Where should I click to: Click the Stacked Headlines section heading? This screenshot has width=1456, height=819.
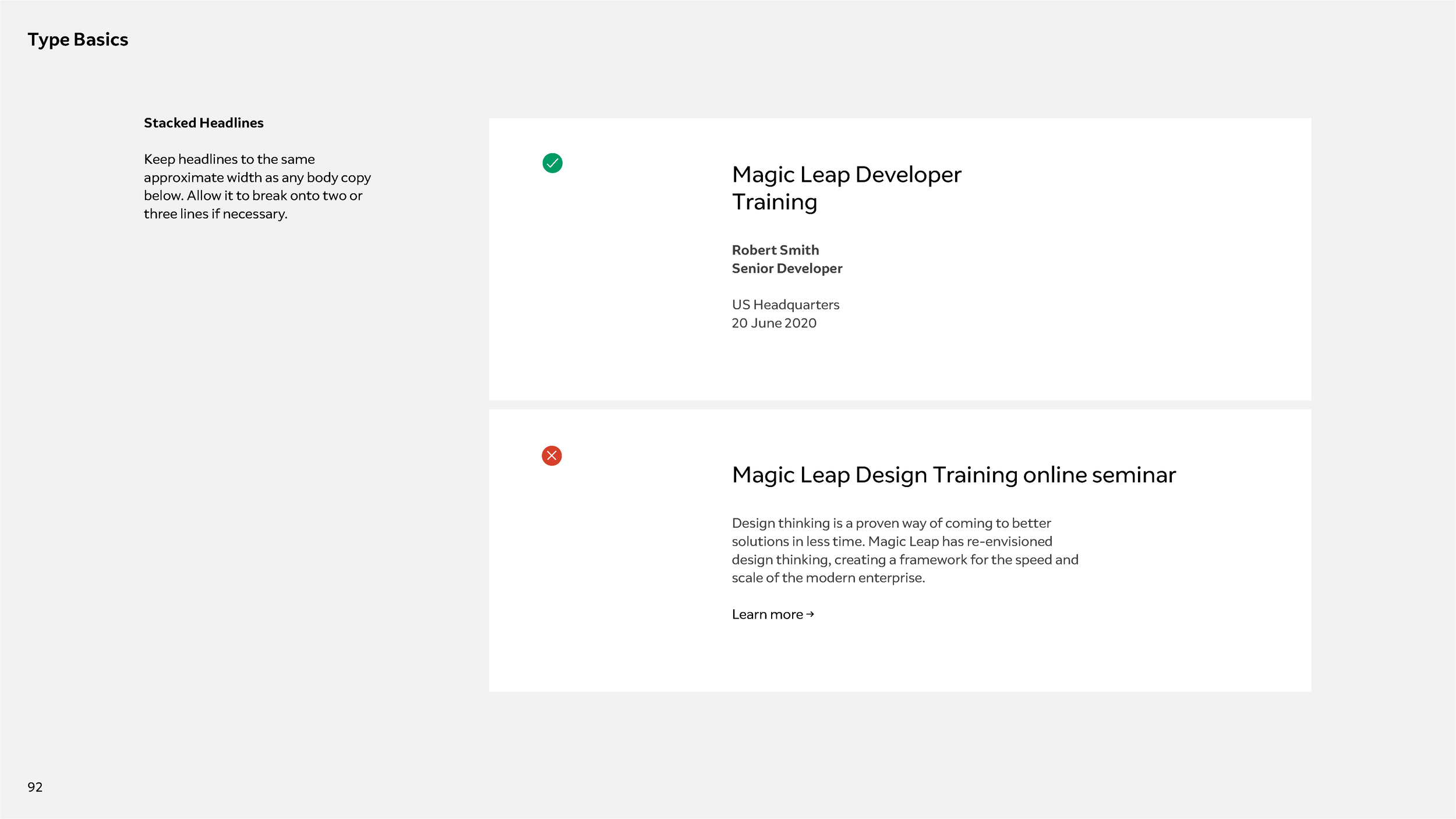click(x=203, y=122)
